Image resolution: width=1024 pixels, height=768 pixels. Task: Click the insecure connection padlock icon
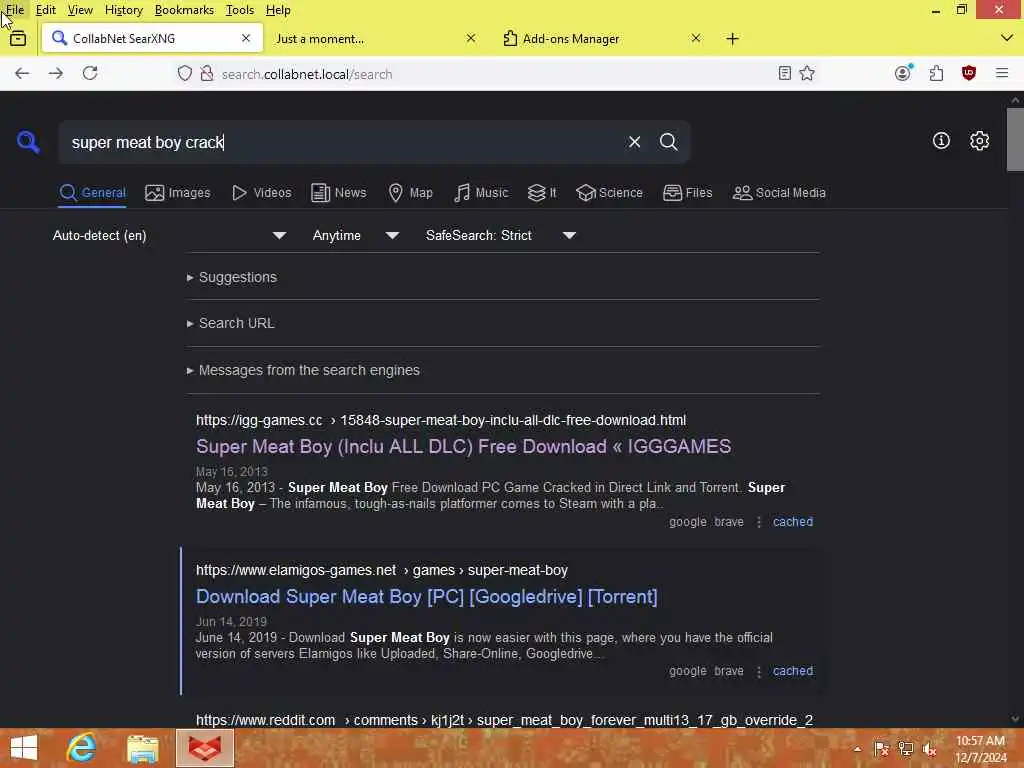coord(206,73)
